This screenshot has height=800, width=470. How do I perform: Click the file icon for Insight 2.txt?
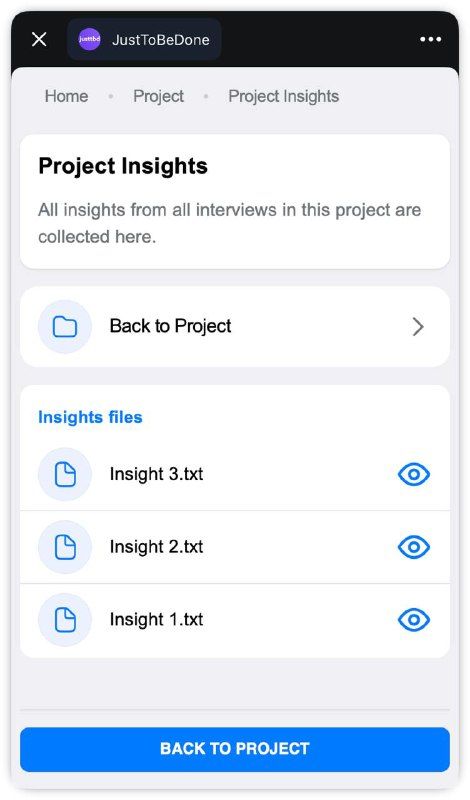pyautogui.click(x=65, y=547)
